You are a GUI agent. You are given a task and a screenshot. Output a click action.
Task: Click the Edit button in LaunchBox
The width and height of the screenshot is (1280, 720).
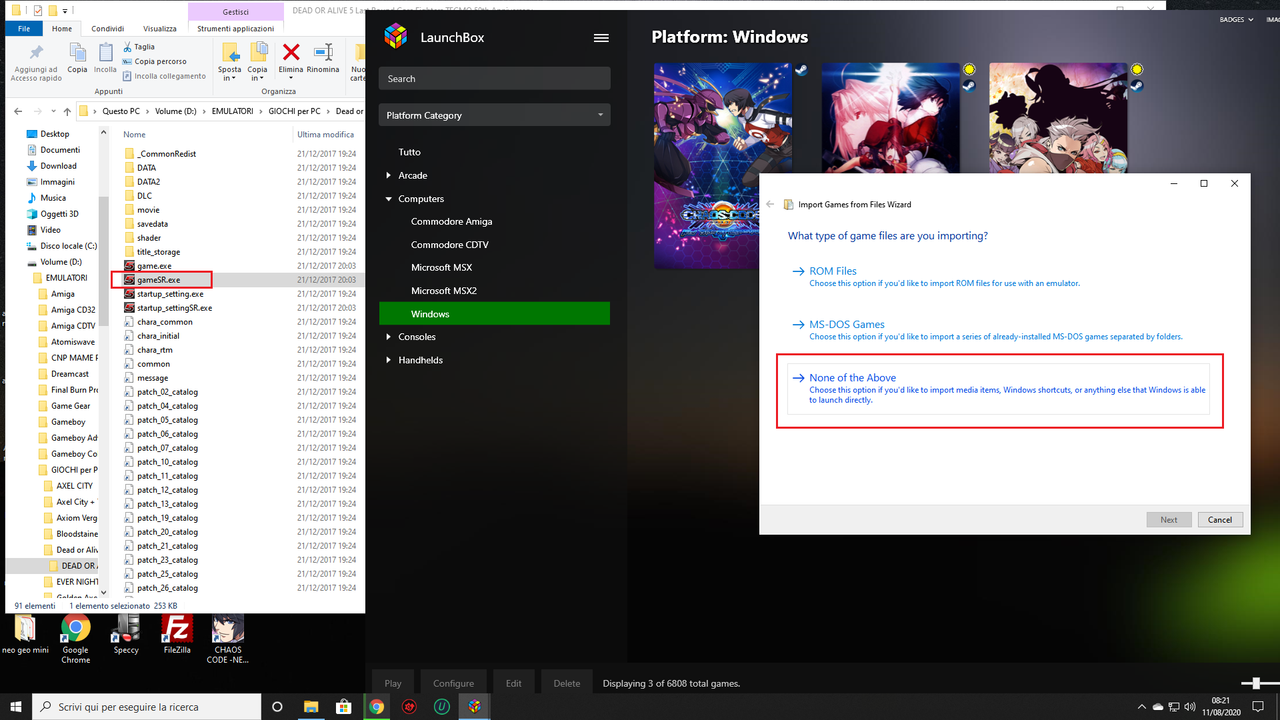pos(513,684)
